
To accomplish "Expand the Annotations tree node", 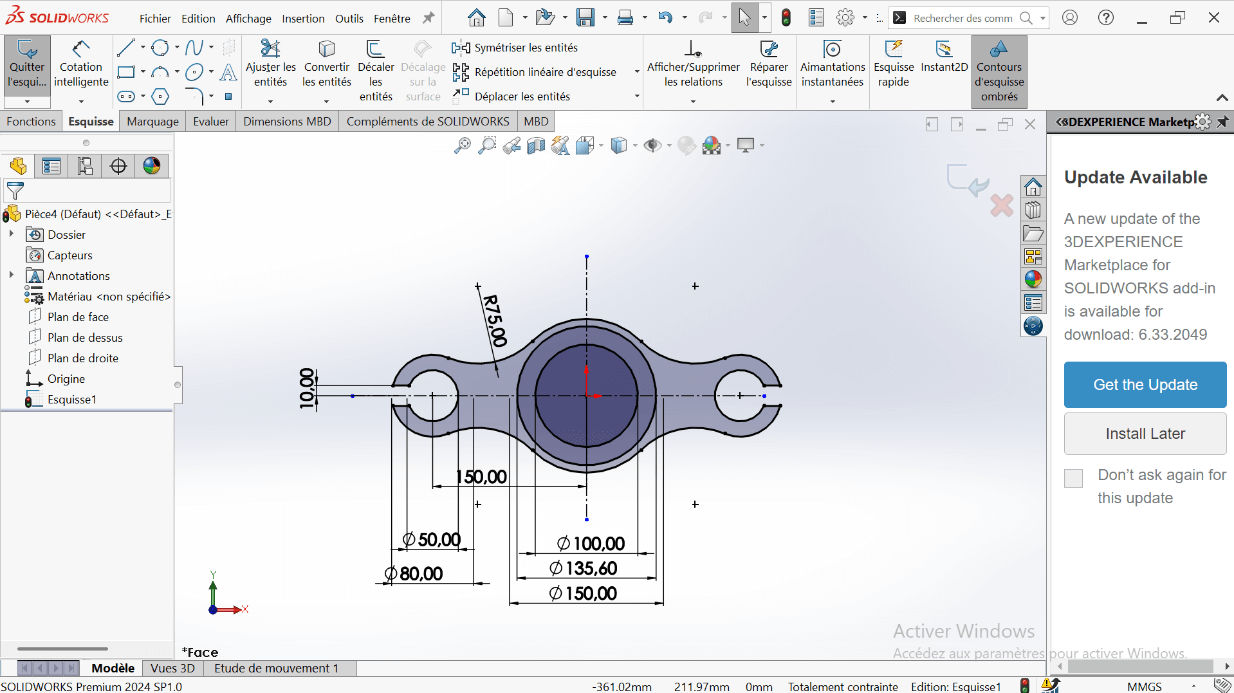I will pyautogui.click(x=11, y=275).
